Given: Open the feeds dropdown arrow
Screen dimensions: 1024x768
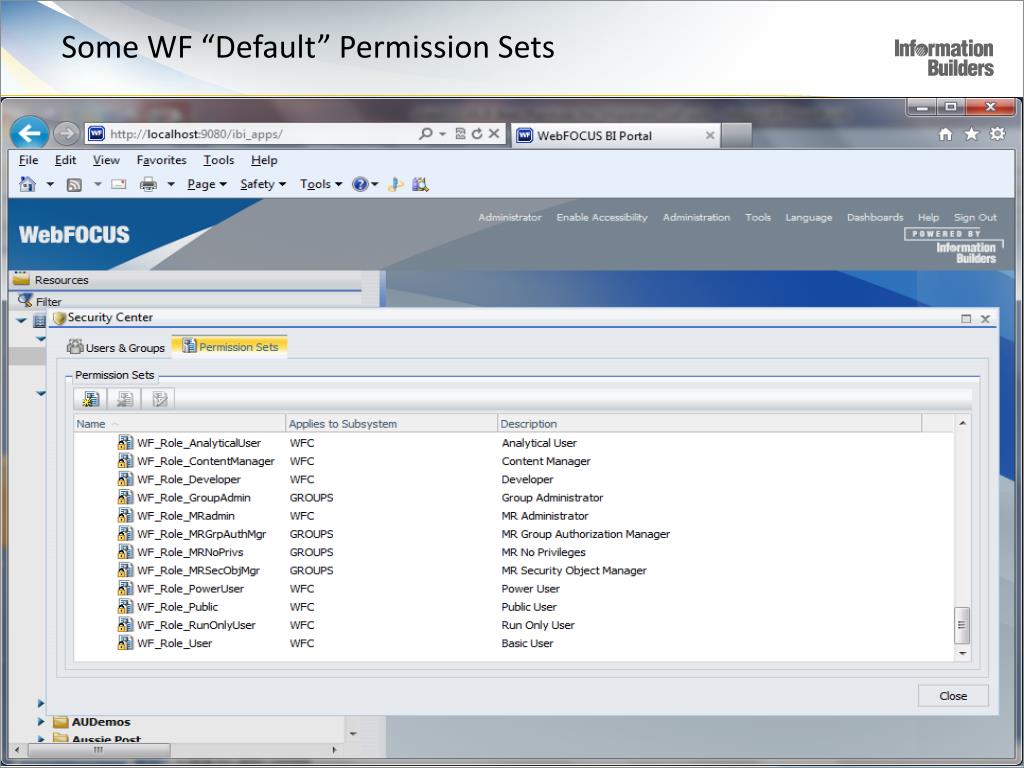Looking at the screenshot, I should pyautogui.click(x=97, y=185).
